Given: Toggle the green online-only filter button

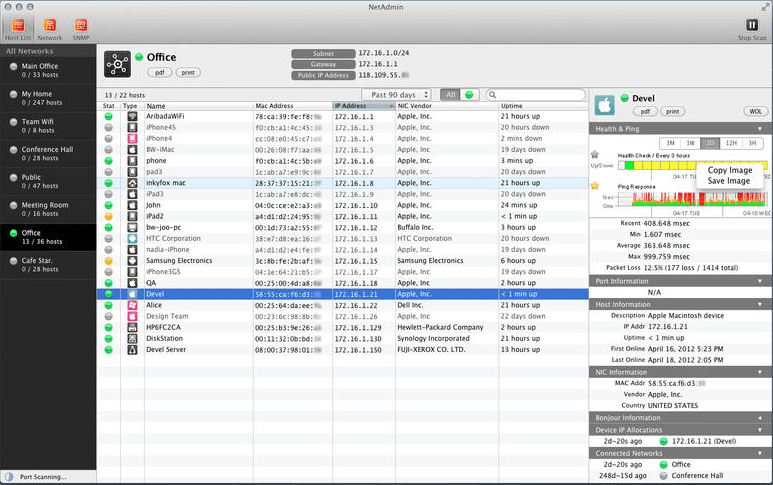Looking at the screenshot, I should [469, 95].
